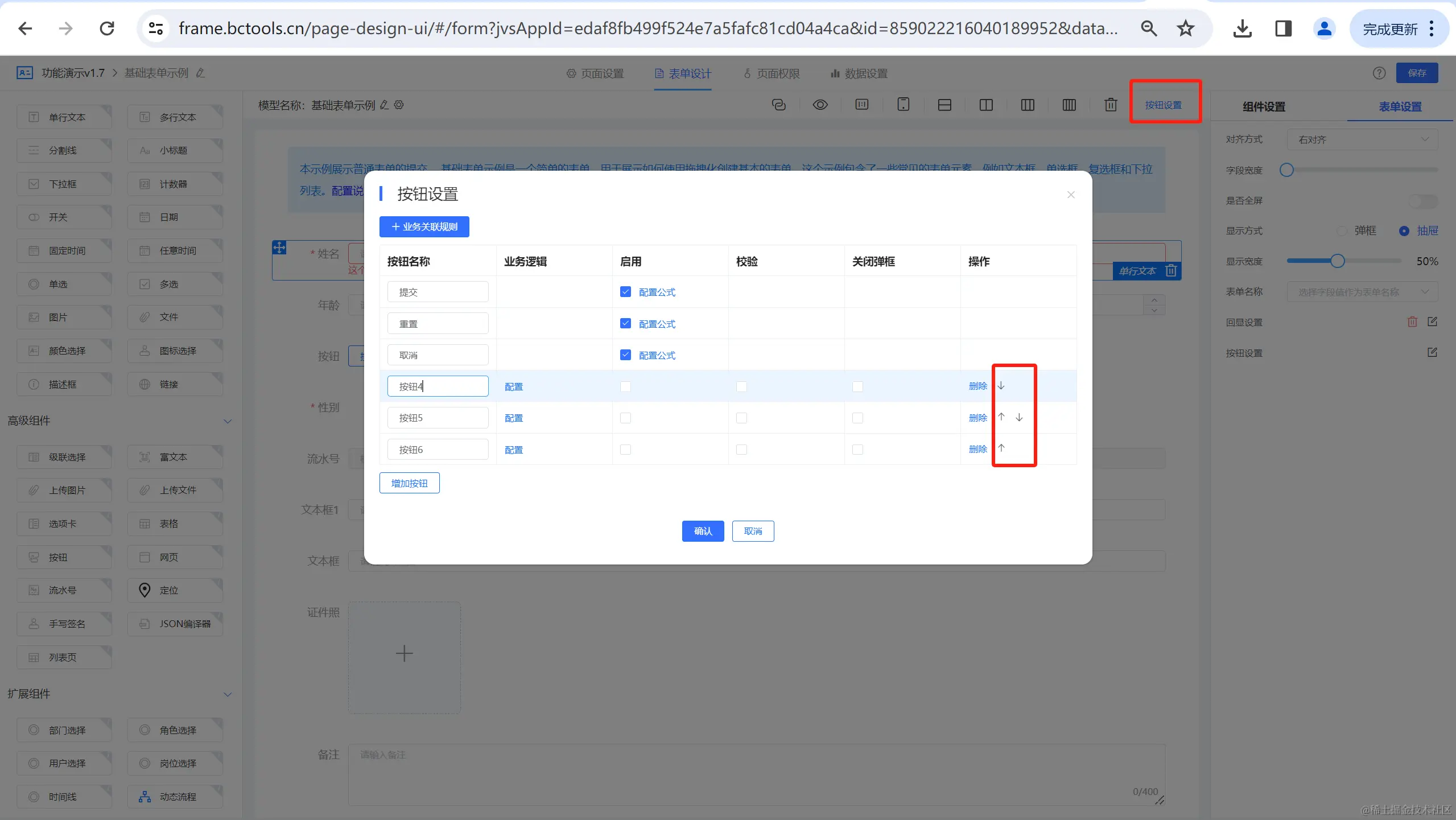Open the 表单名称 field dropdown

point(1362,292)
